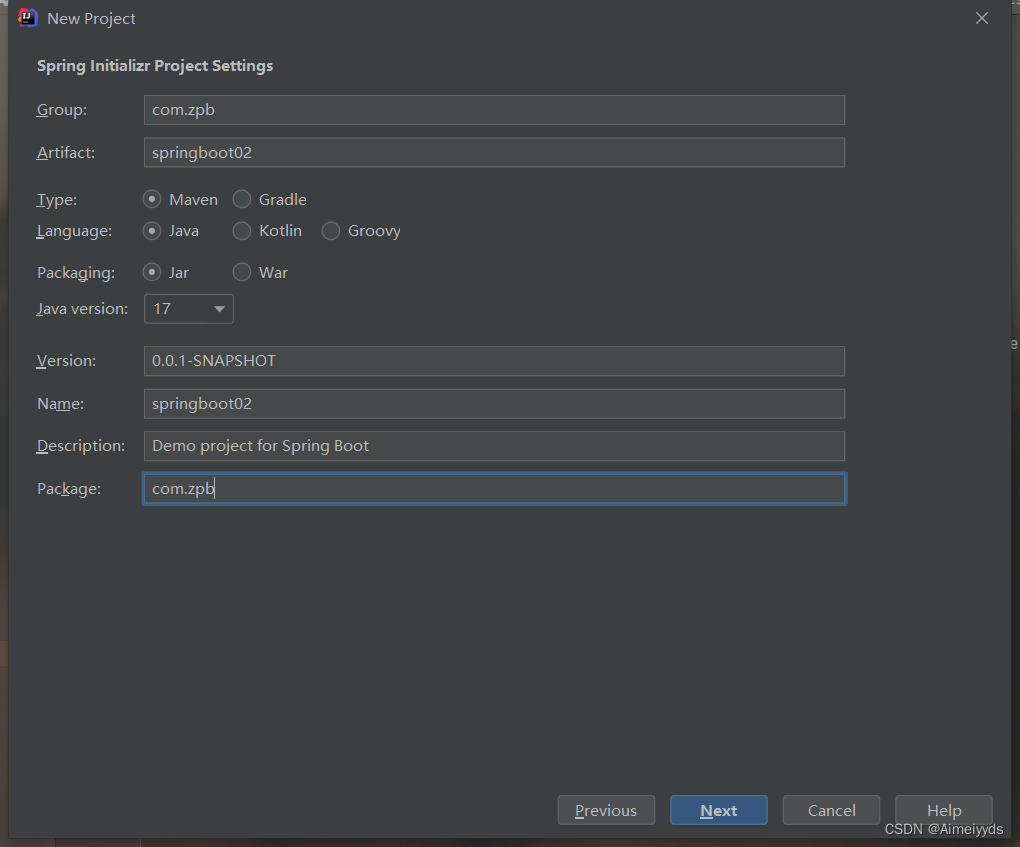Select the Name field containing springboot02

pyautogui.click(x=493, y=403)
